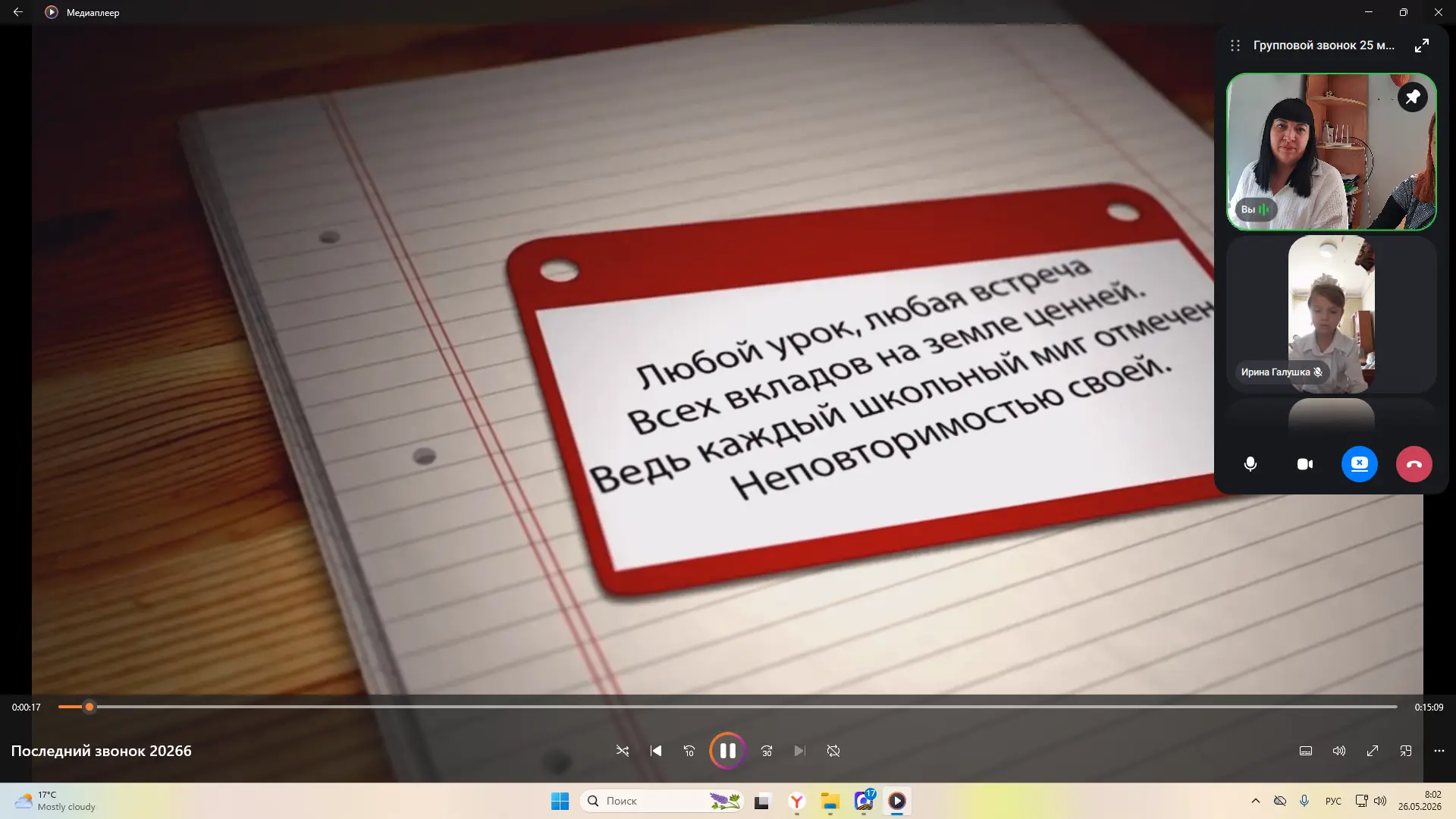Unpin your own video tile
Screen dimensions: 1456x819
tap(1413, 97)
